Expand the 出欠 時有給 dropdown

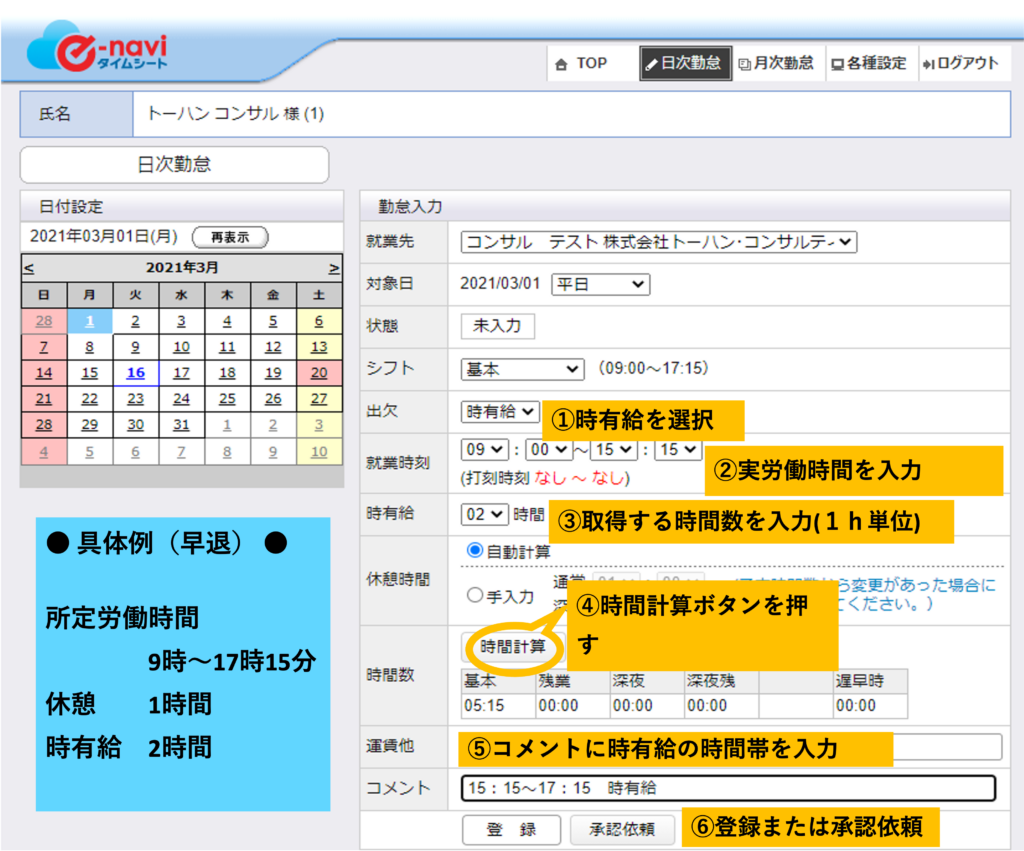pyautogui.click(x=500, y=411)
